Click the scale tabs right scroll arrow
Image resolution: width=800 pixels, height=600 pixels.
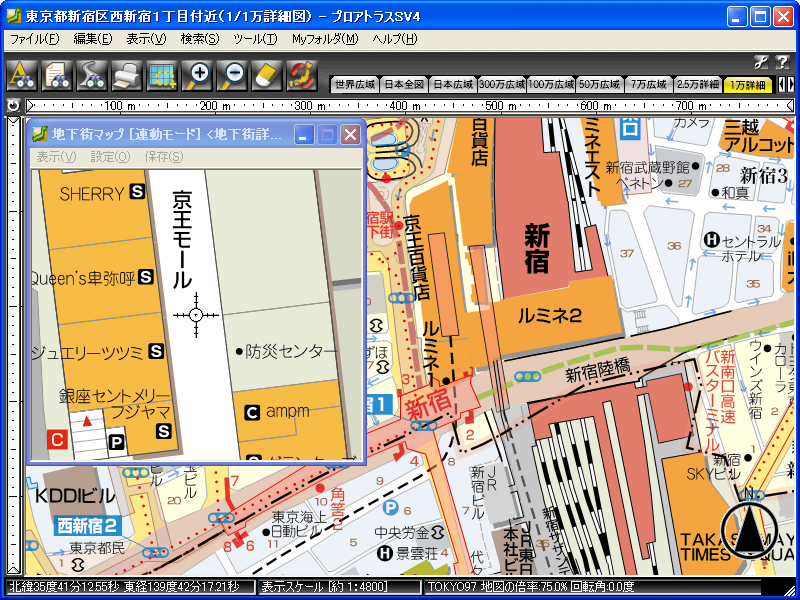tap(791, 84)
